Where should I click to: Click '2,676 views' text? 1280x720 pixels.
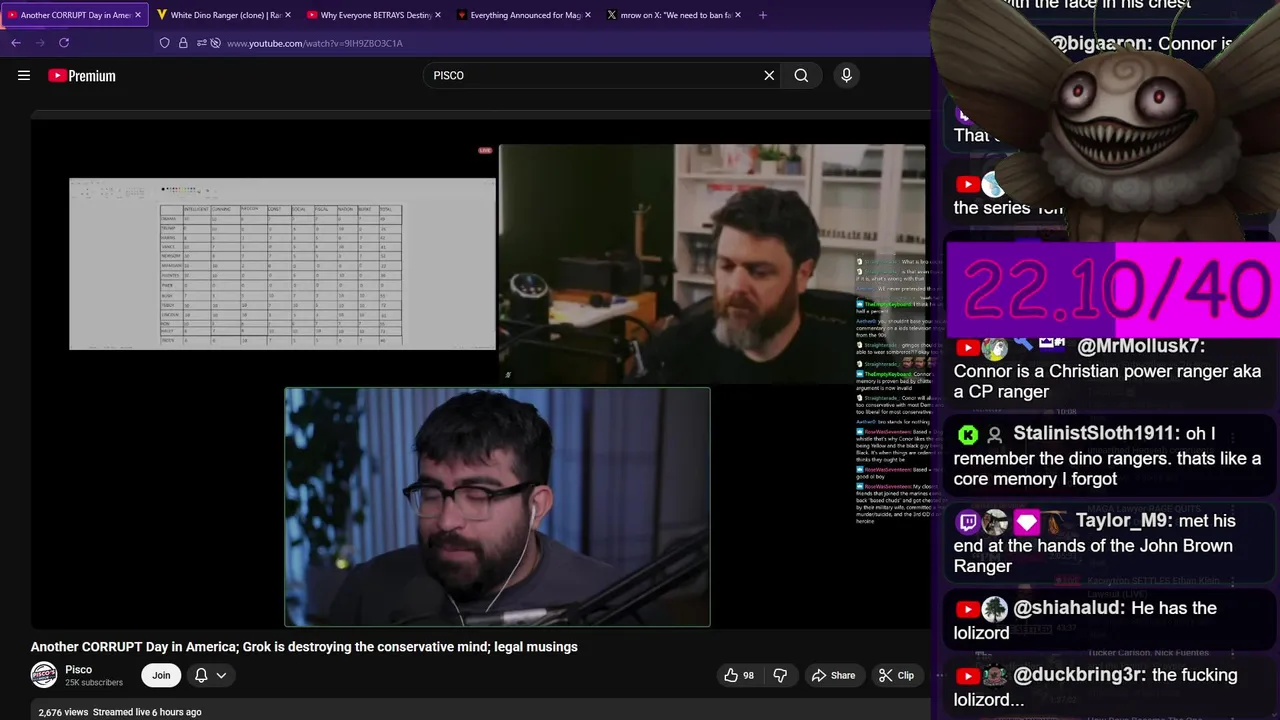pyautogui.click(x=64, y=712)
